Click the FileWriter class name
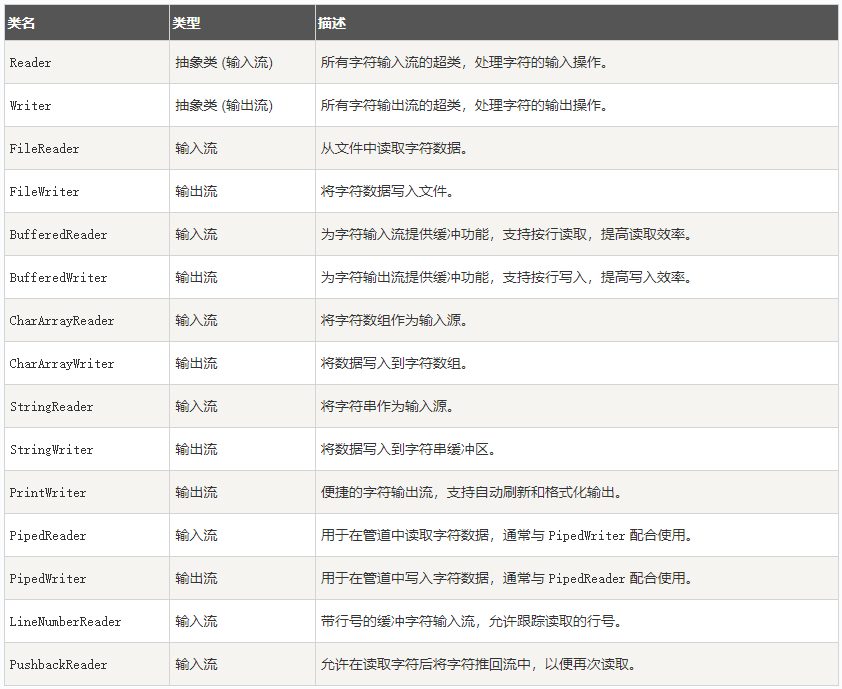Screen dimensions: 842x689 [x=44, y=192]
